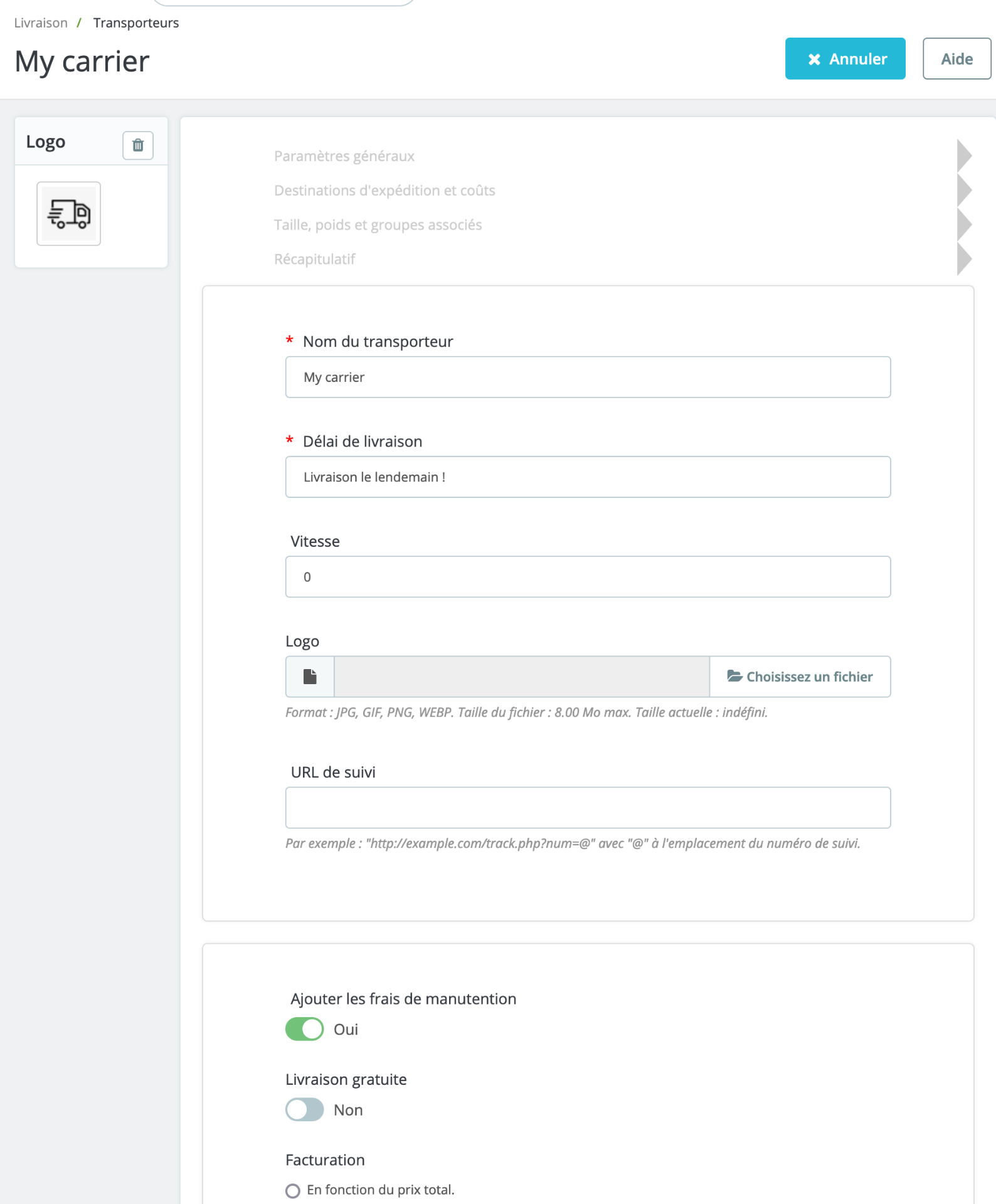Click the delivery truck logo thumbnail
Screen dimensions: 996x1204
(69, 214)
